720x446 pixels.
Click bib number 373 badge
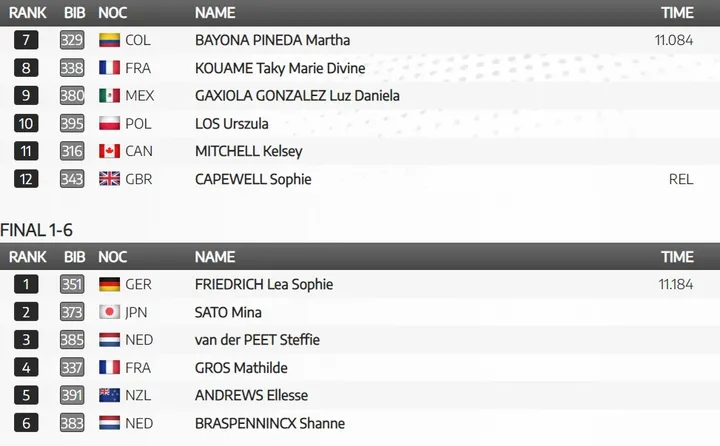72,312
